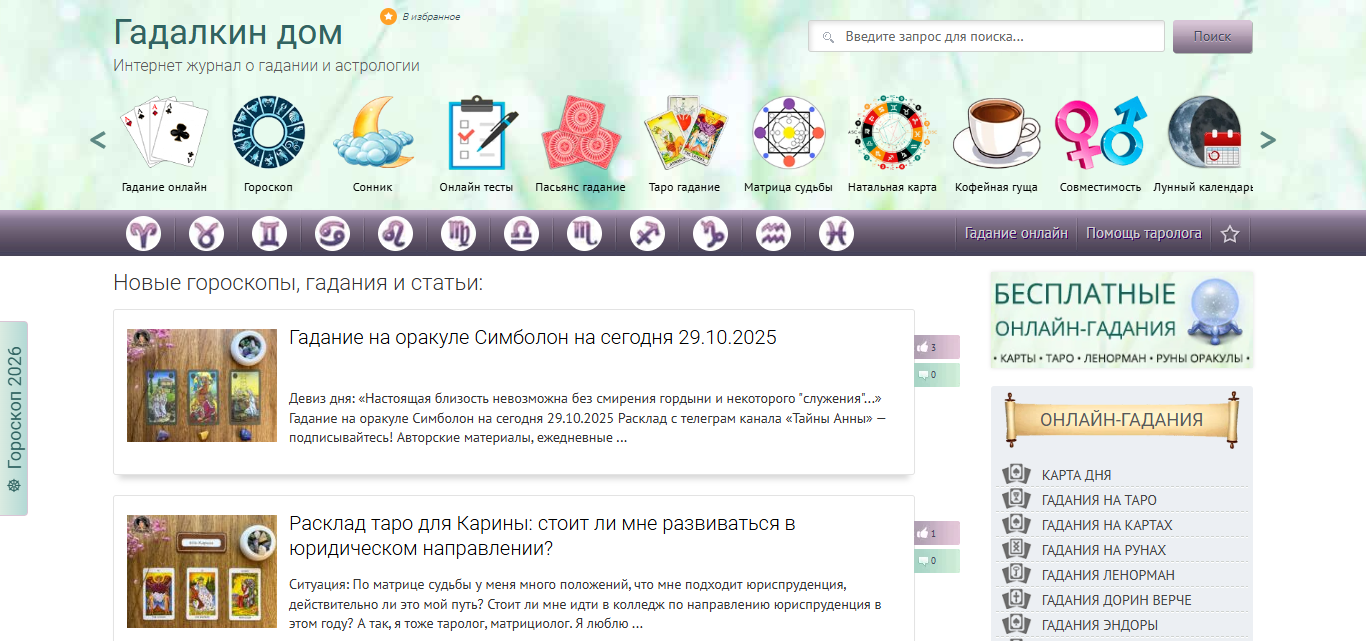The height and width of the screenshot is (641, 1366).
Task: Open the Таро гадание cards icon
Action: [685, 132]
